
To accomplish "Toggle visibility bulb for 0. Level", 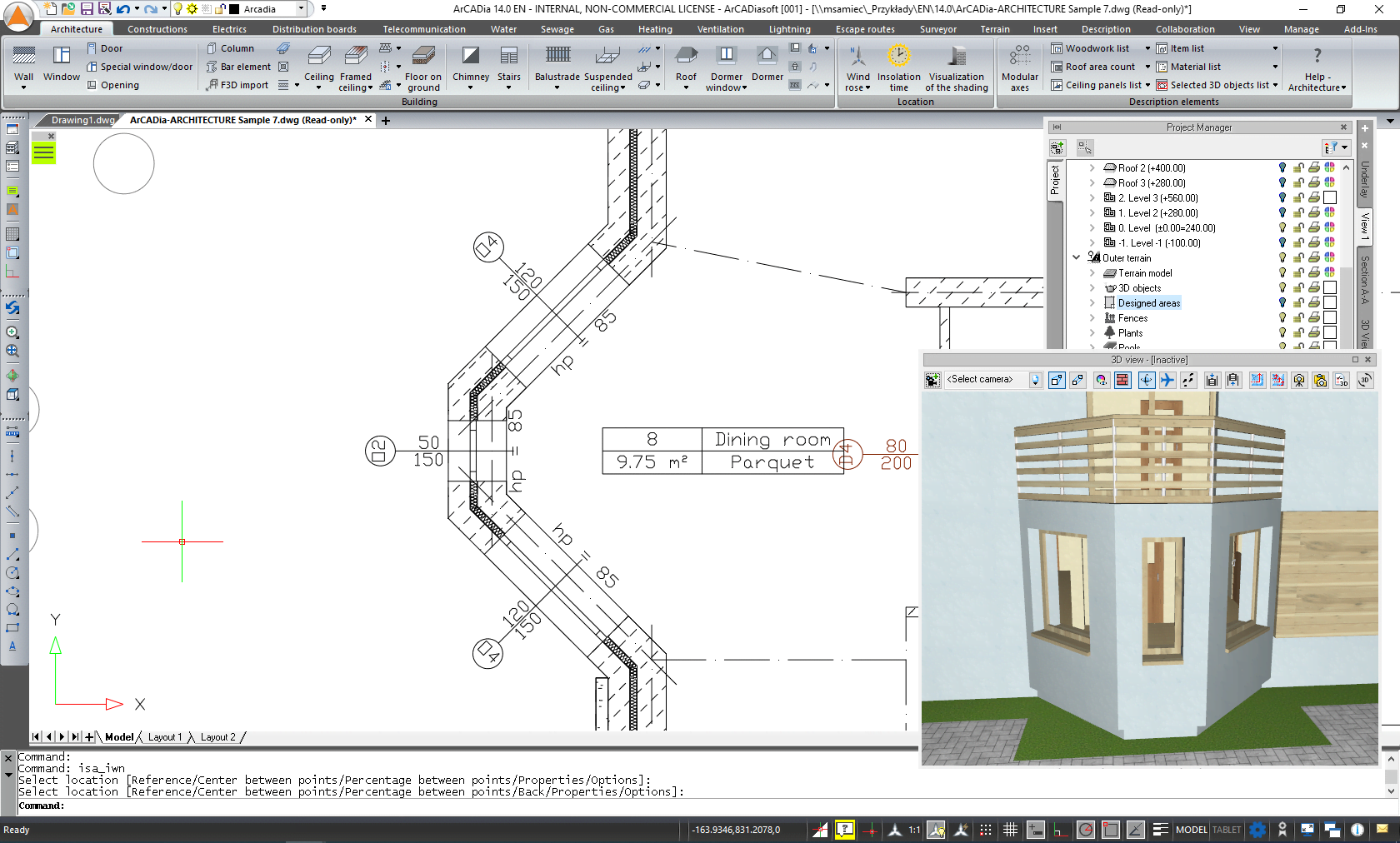I will click(x=1282, y=227).
